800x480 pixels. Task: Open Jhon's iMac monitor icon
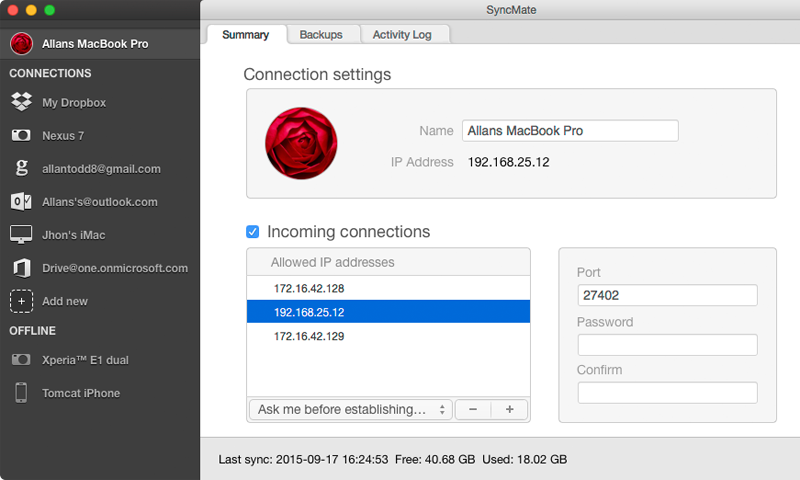coord(21,235)
